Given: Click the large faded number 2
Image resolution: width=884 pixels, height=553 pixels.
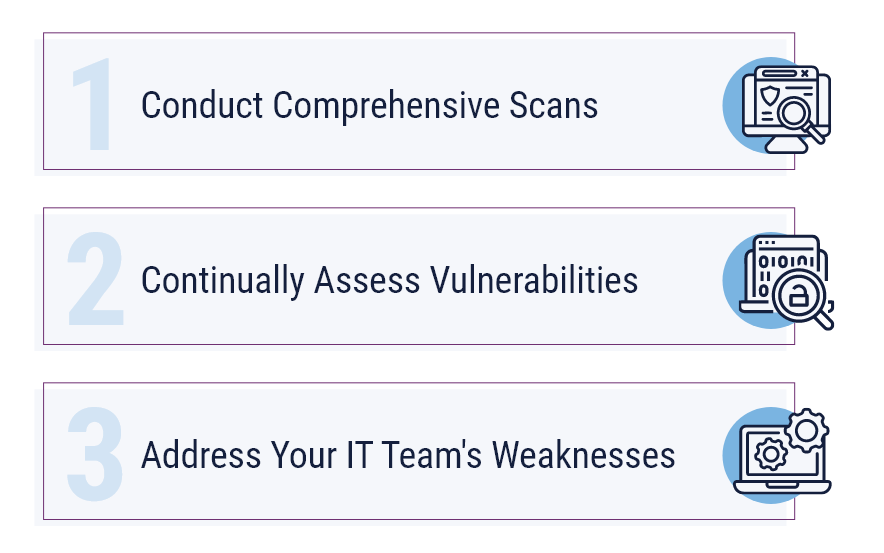Looking at the screenshot, I should [95, 278].
